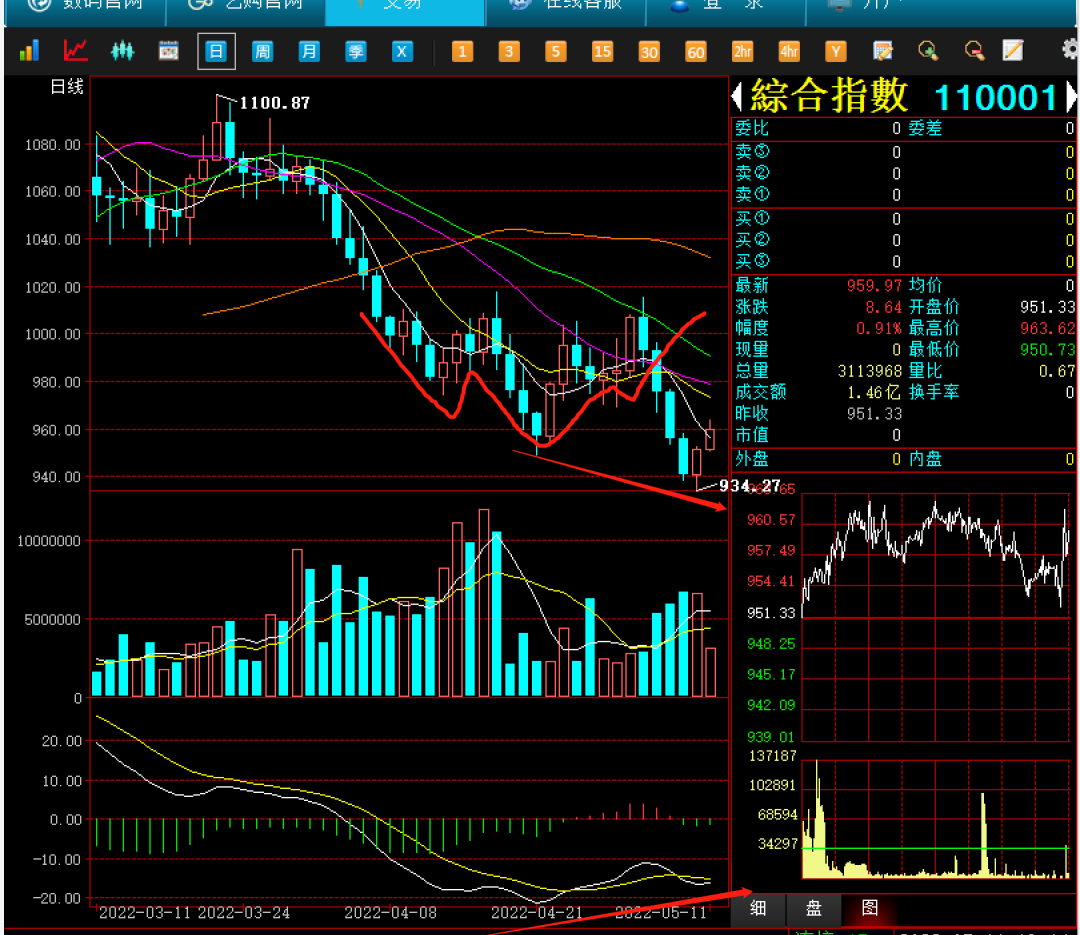
Task: Go to previous instrument with left arrow
Action: [x=737, y=96]
